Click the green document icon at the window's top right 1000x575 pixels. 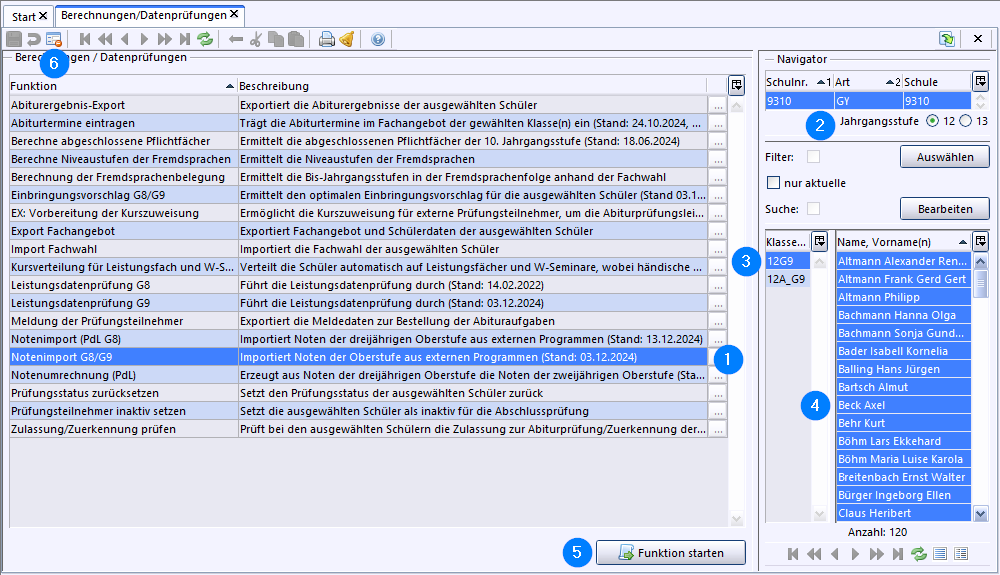tap(947, 39)
